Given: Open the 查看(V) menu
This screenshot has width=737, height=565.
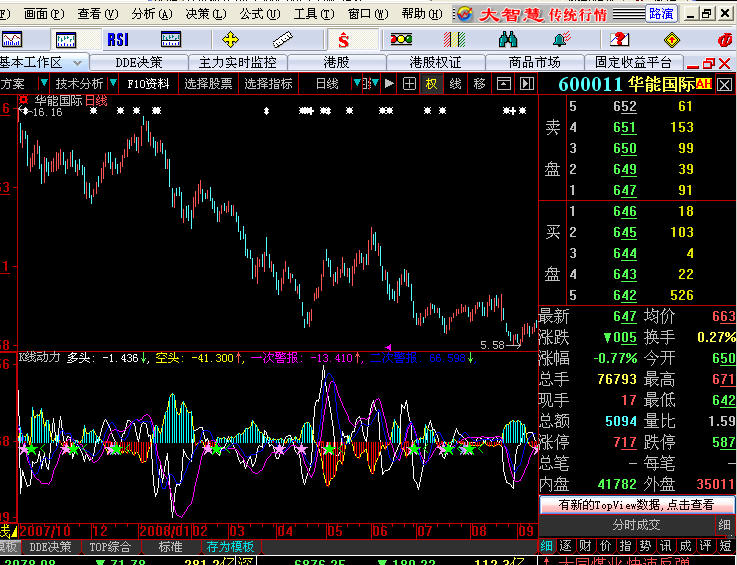Looking at the screenshot, I should tap(98, 14).
